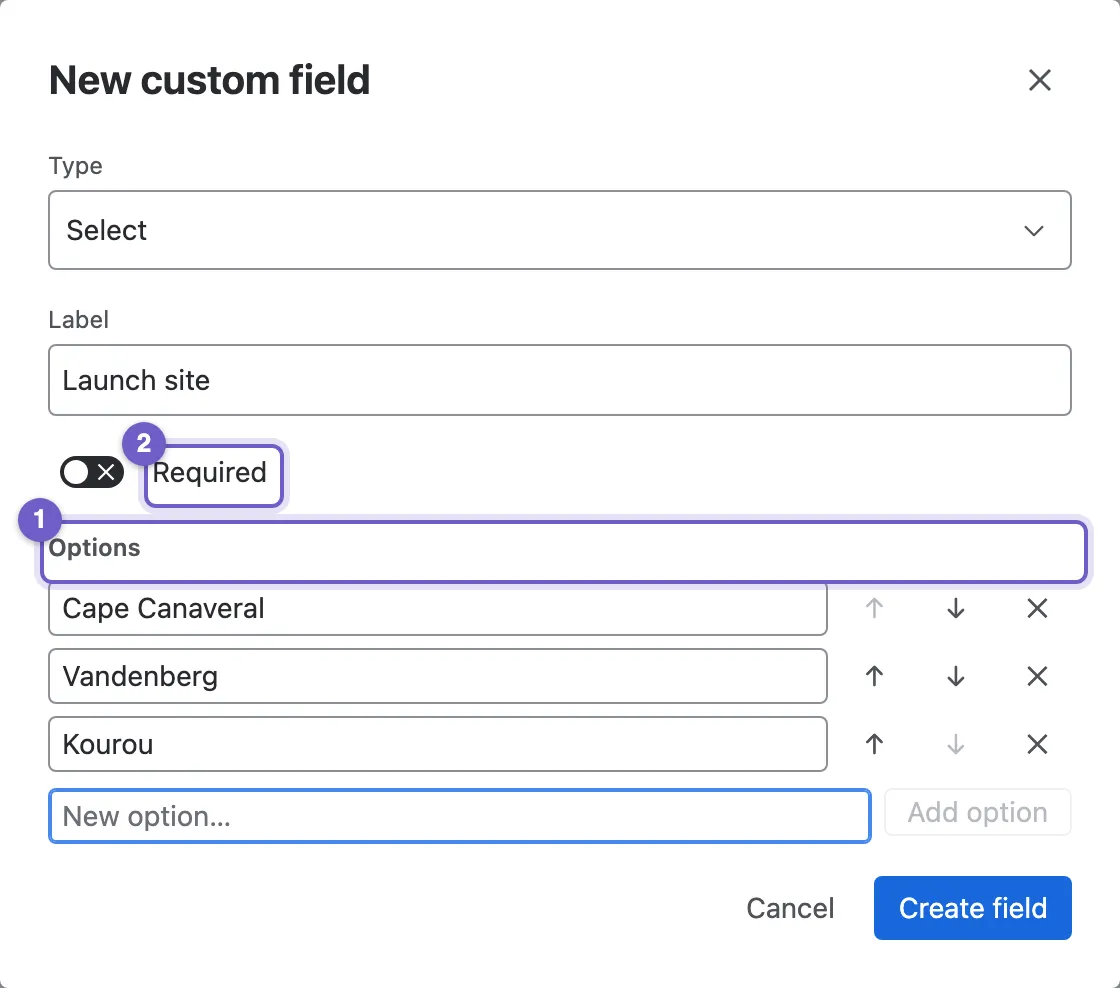Image resolution: width=1120 pixels, height=988 pixels.
Task: Click the Required label text
Action: (x=209, y=472)
